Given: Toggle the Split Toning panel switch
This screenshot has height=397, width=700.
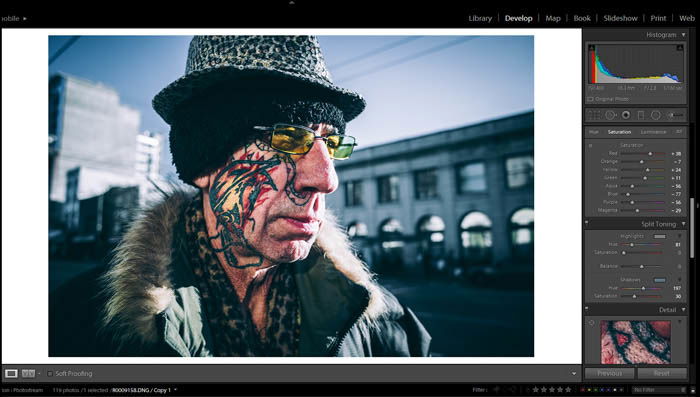Looking at the screenshot, I should (x=587, y=222).
